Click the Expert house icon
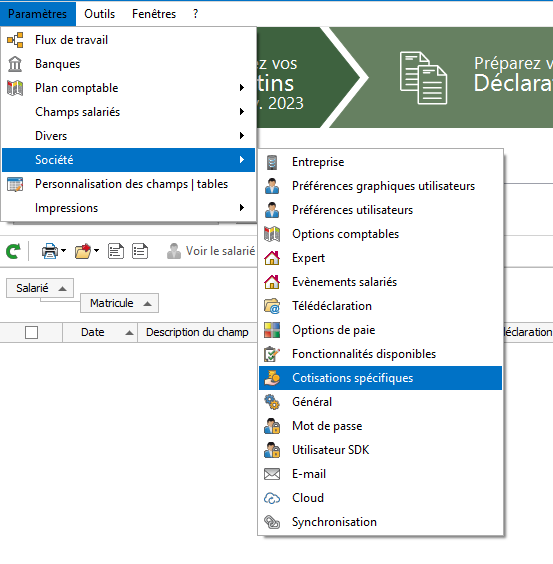553x564 pixels. point(272,258)
